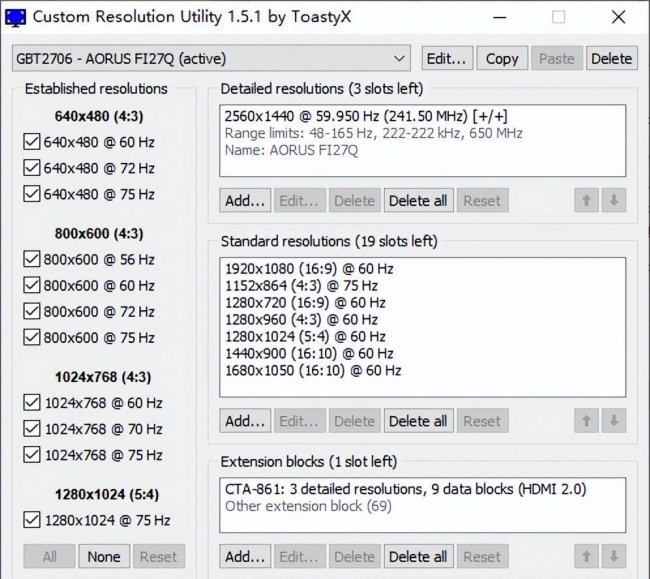Delete the selected monitor entry
Viewport: 650px width, 579px height.
(611, 58)
